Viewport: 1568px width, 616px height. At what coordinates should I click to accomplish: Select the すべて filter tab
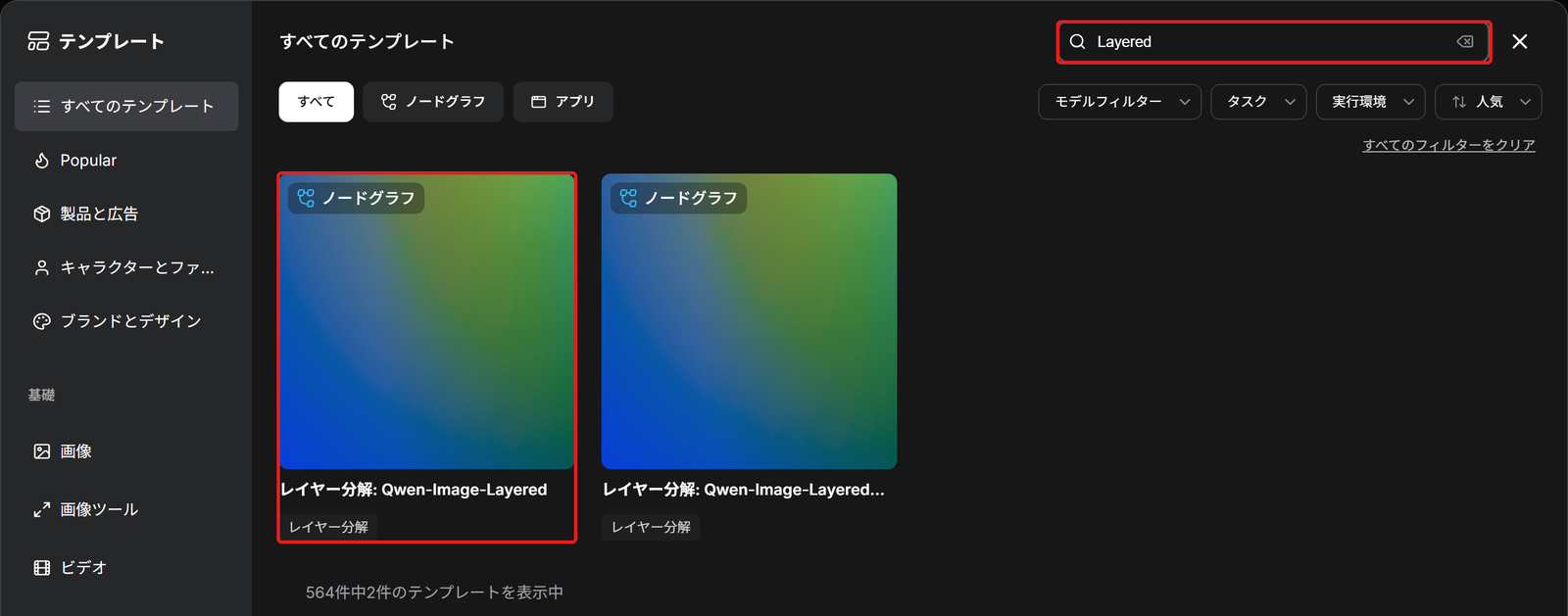point(316,102)
